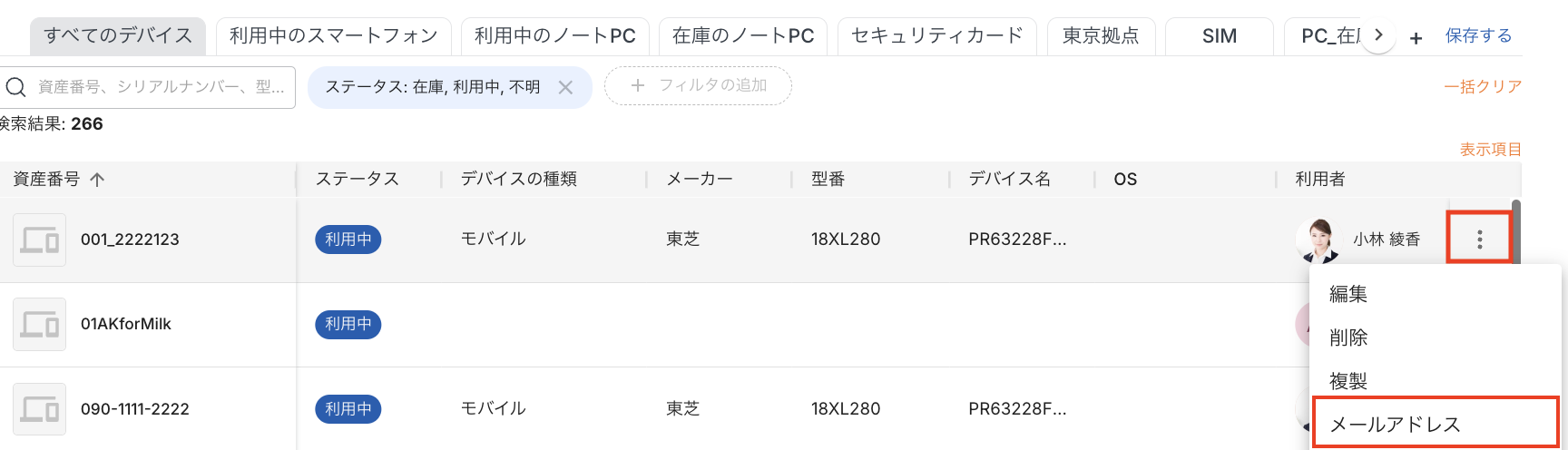This screenshot has height=450, width=1568.
Task: Open the 表示項目 column settings
Action: (x=1490, y=149)
